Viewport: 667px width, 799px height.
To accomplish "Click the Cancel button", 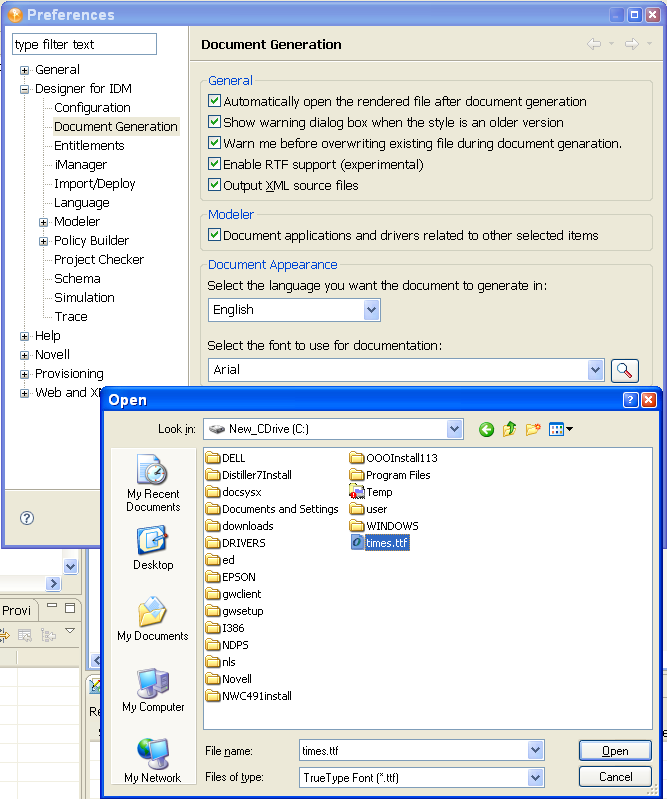I will [x=615, y=777].
